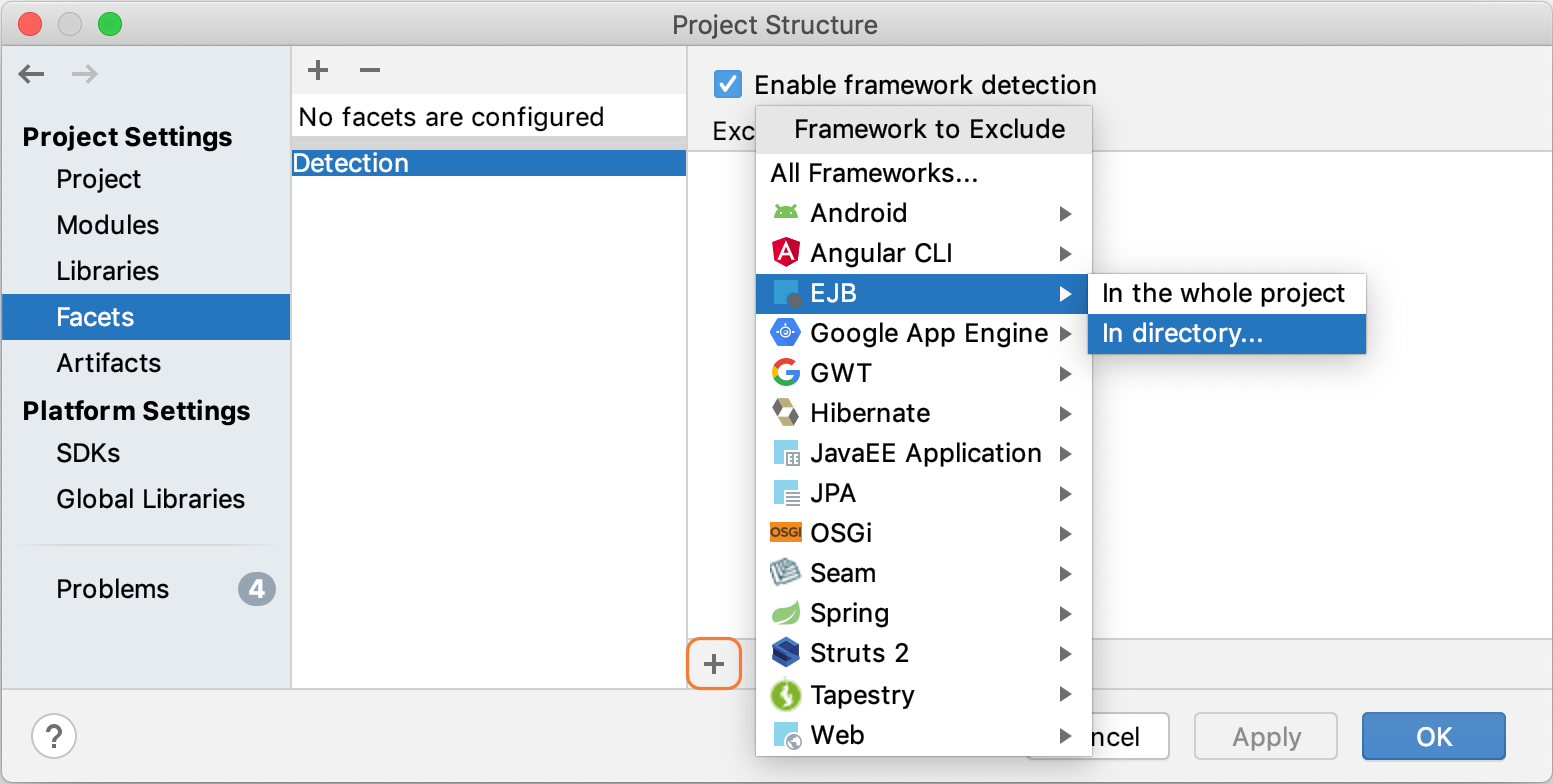Open the SDKs platform settings
Viewport: 1553px width, 784px height.
click(146, 453)
